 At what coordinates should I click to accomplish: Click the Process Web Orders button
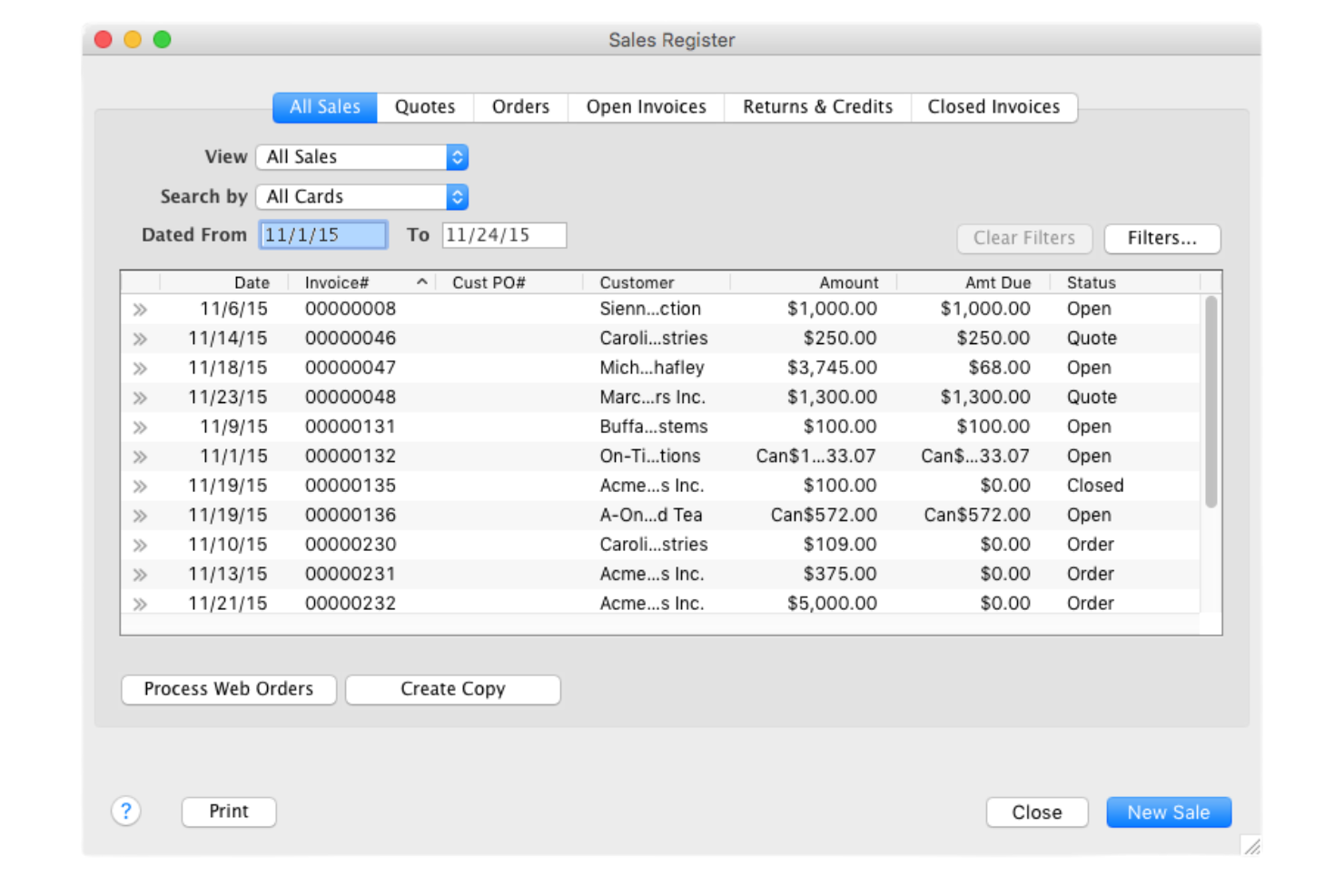coord(229,689)
